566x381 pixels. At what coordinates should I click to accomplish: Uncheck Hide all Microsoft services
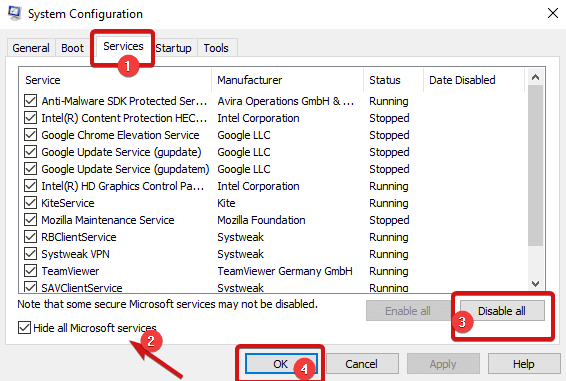pyautogui.click(x=24, y=328)
